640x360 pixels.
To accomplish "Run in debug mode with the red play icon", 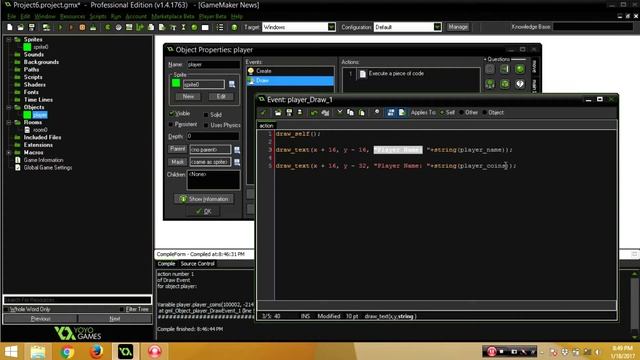I will pyautogui.click(x=71, y=27).
